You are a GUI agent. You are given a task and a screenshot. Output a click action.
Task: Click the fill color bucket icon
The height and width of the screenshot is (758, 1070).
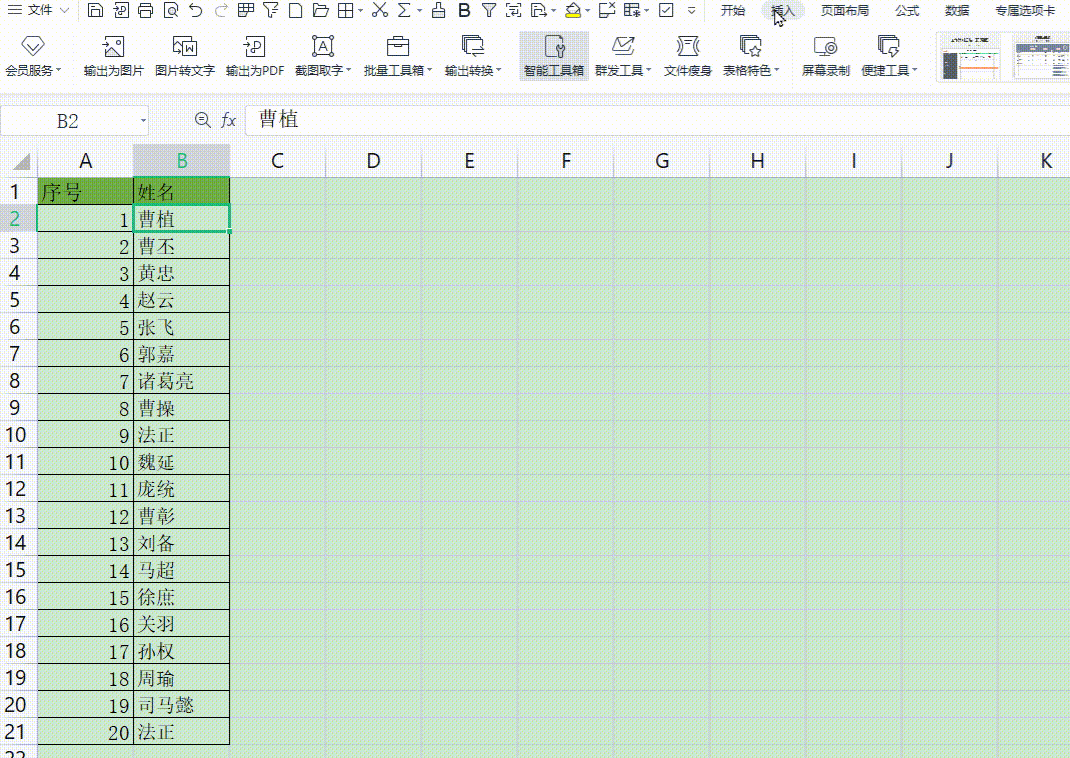tap(573, 10)
